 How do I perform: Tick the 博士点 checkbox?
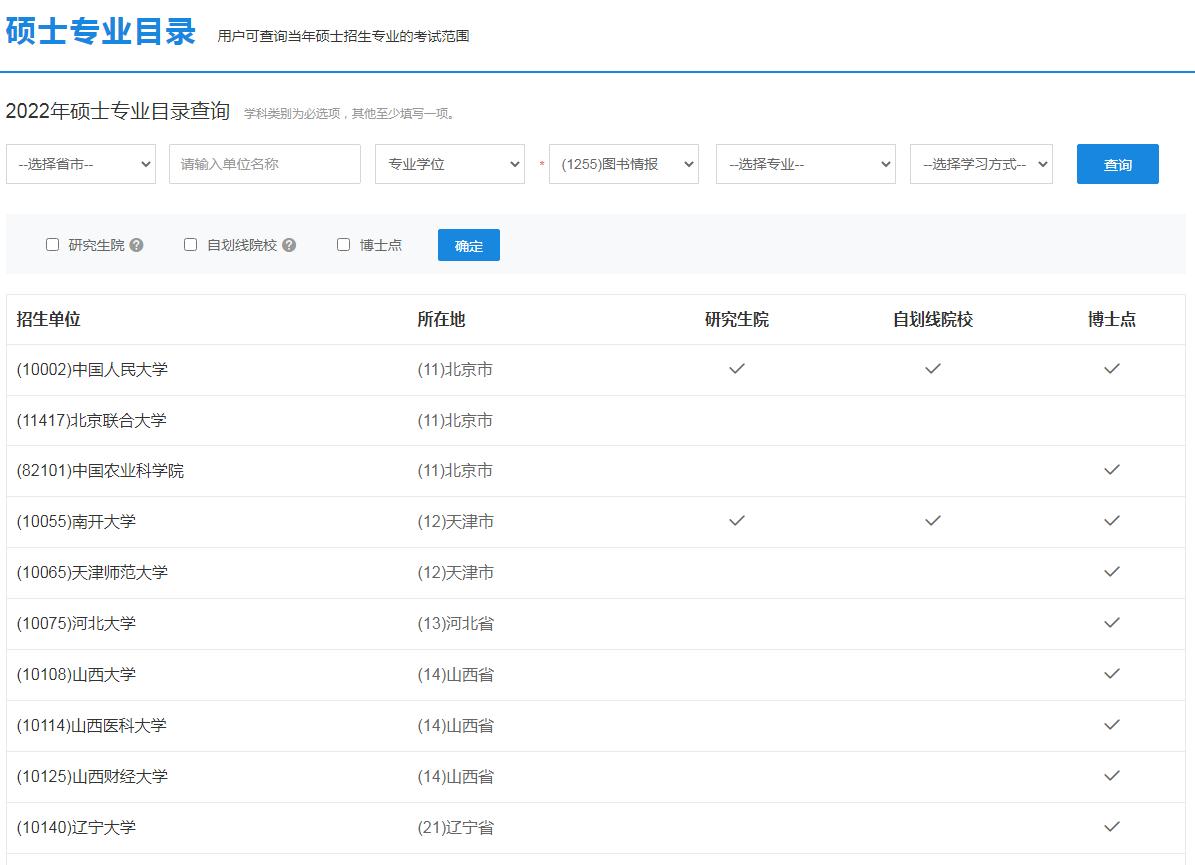coord(344,245)
